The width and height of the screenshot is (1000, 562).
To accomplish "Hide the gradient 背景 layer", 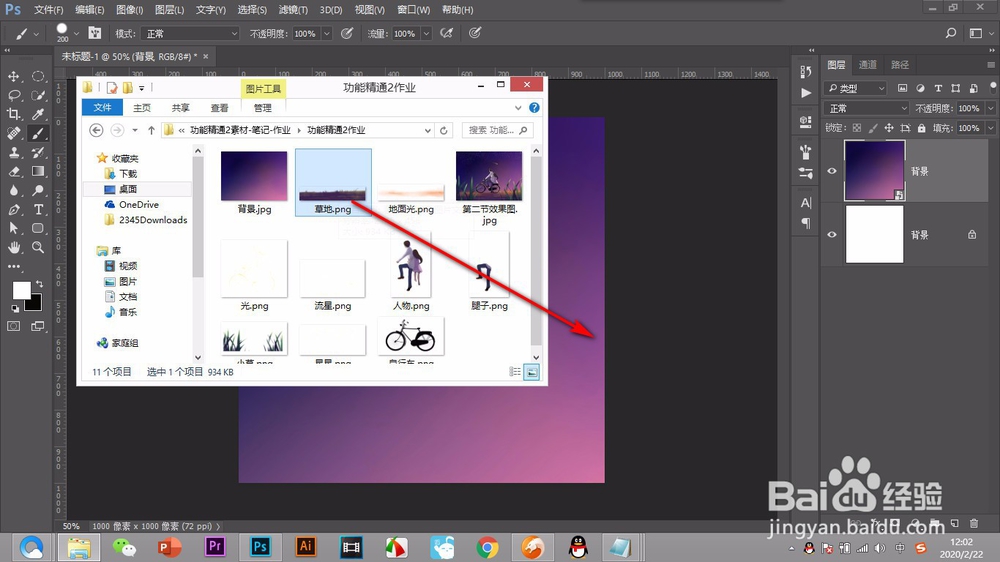I will [x=832, y=171].
